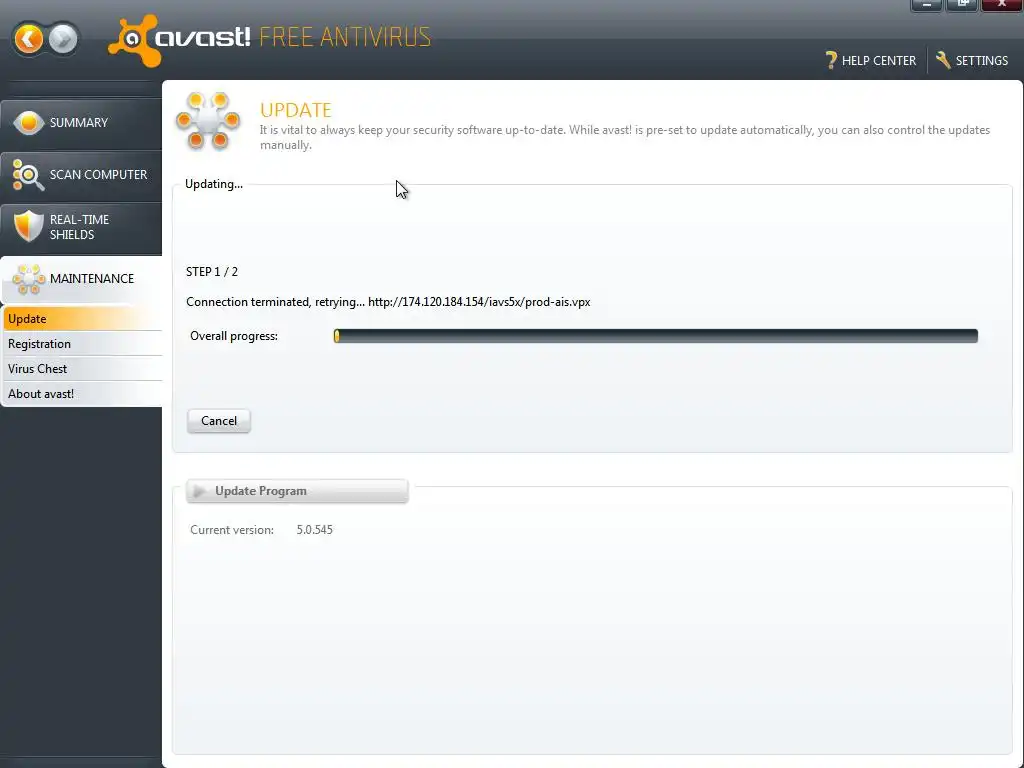Click the grey forward arrow button

tap(63, 39)
